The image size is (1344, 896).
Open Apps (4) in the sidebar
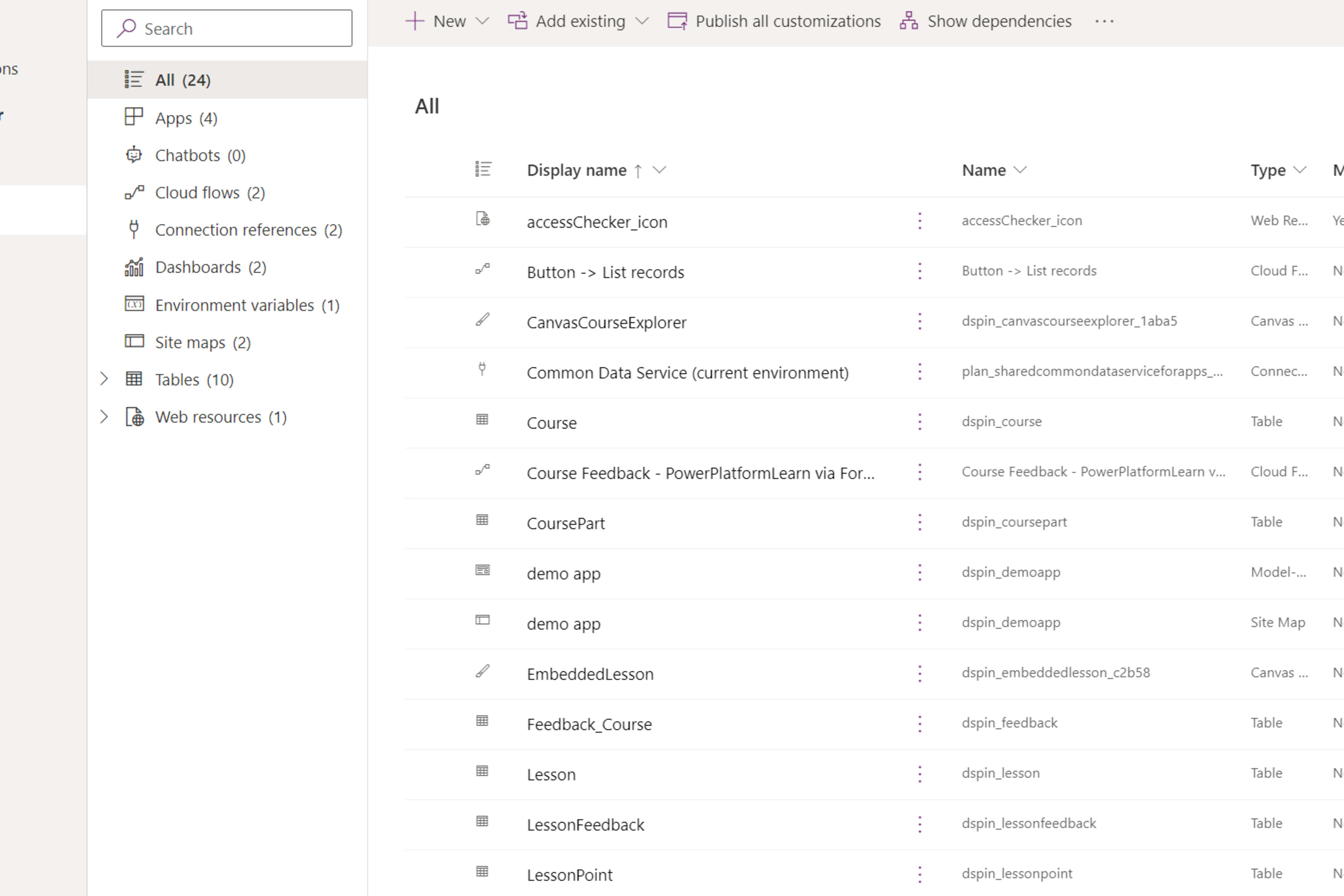click(227, 118)
